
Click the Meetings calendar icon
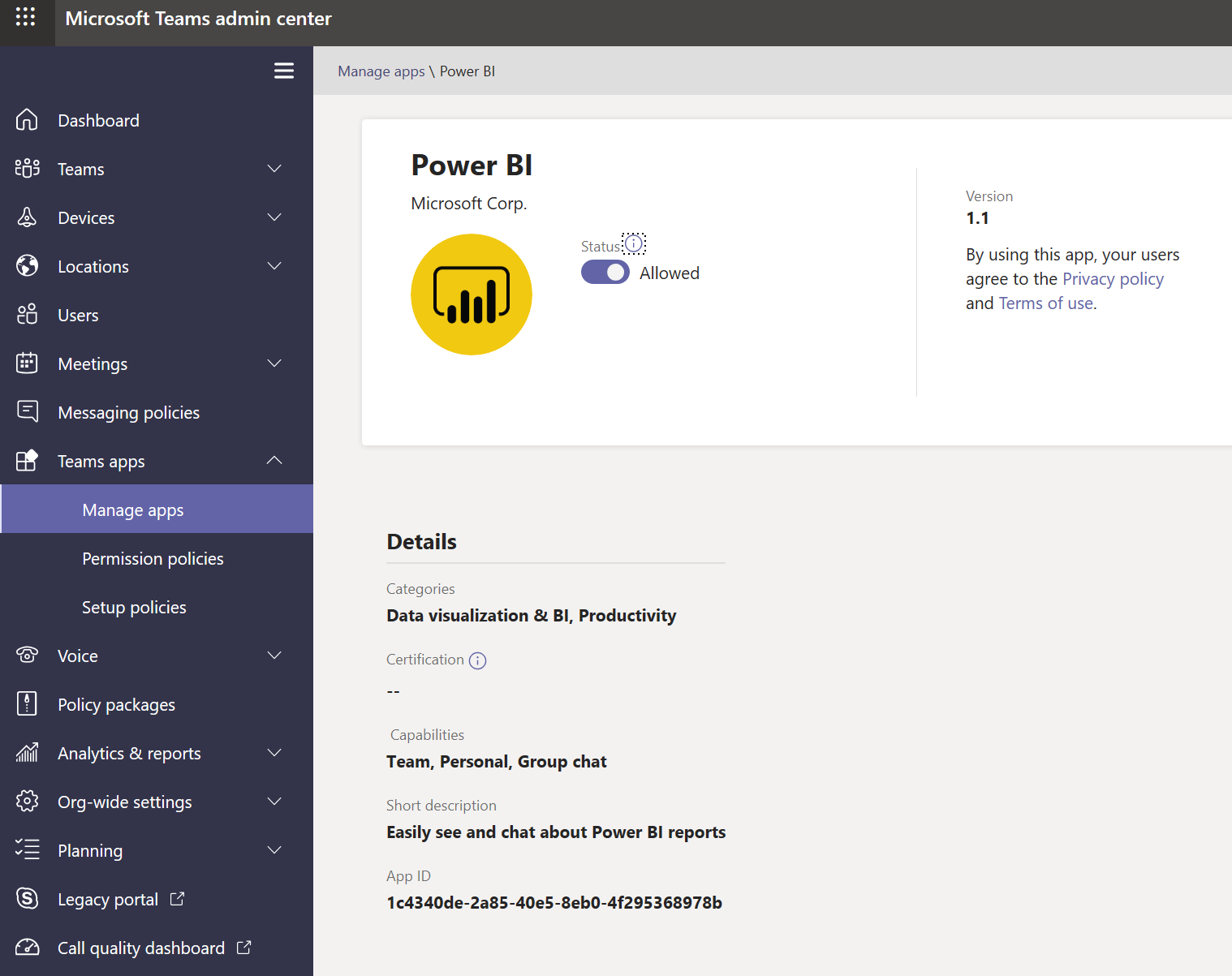tap(27, 363)
